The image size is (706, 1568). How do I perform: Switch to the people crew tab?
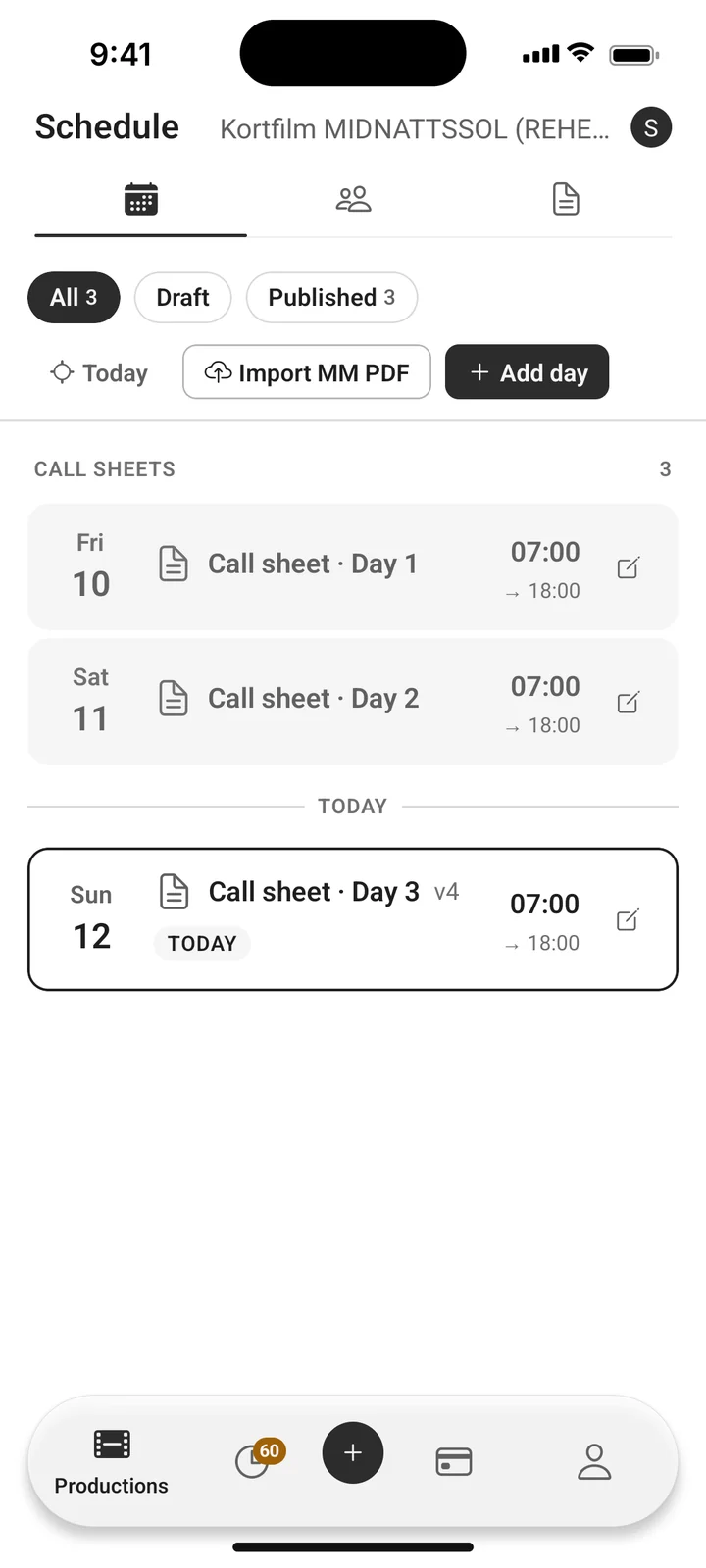pos(353,200)
